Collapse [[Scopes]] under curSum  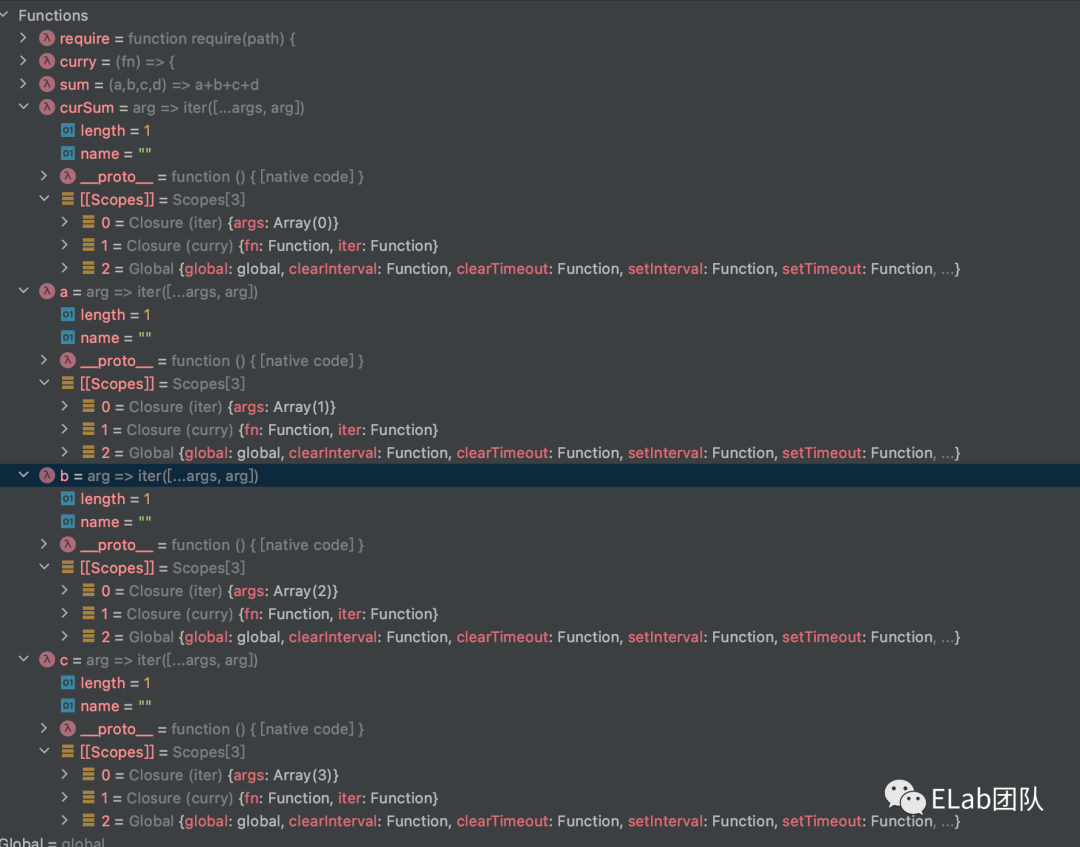(44, 199)
